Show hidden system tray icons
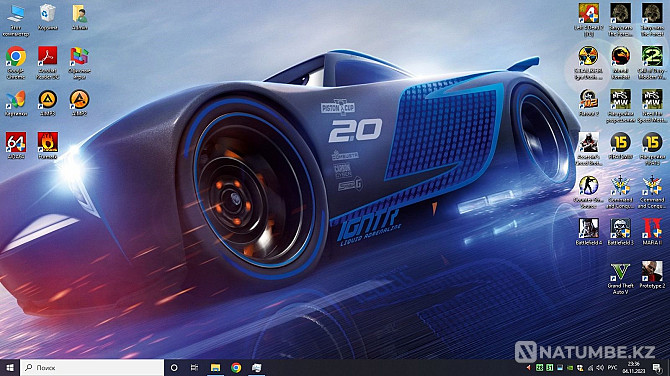Screen dimensions: 670x376 point(529,367)
